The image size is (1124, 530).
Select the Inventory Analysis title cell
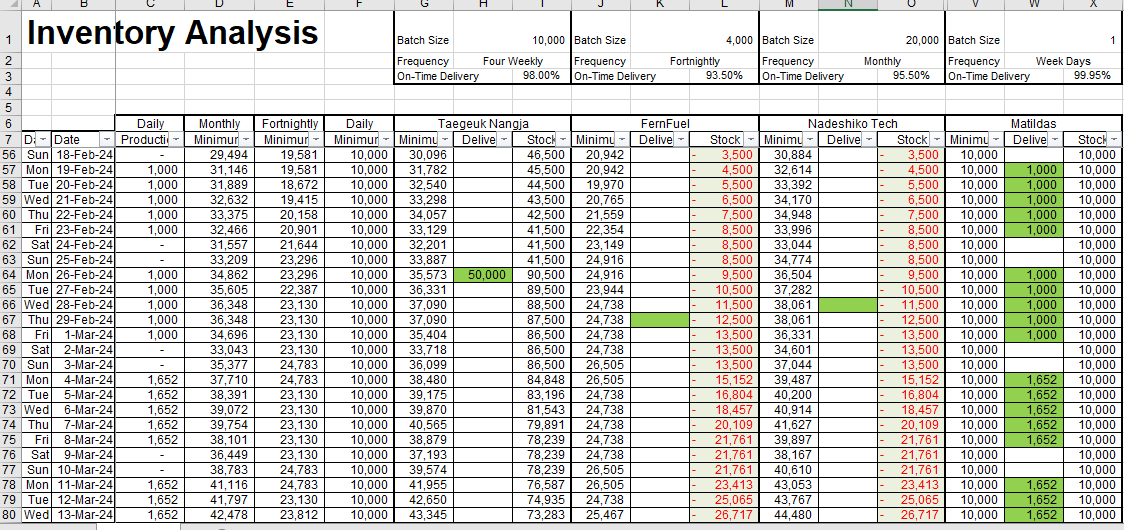point(172,32)
